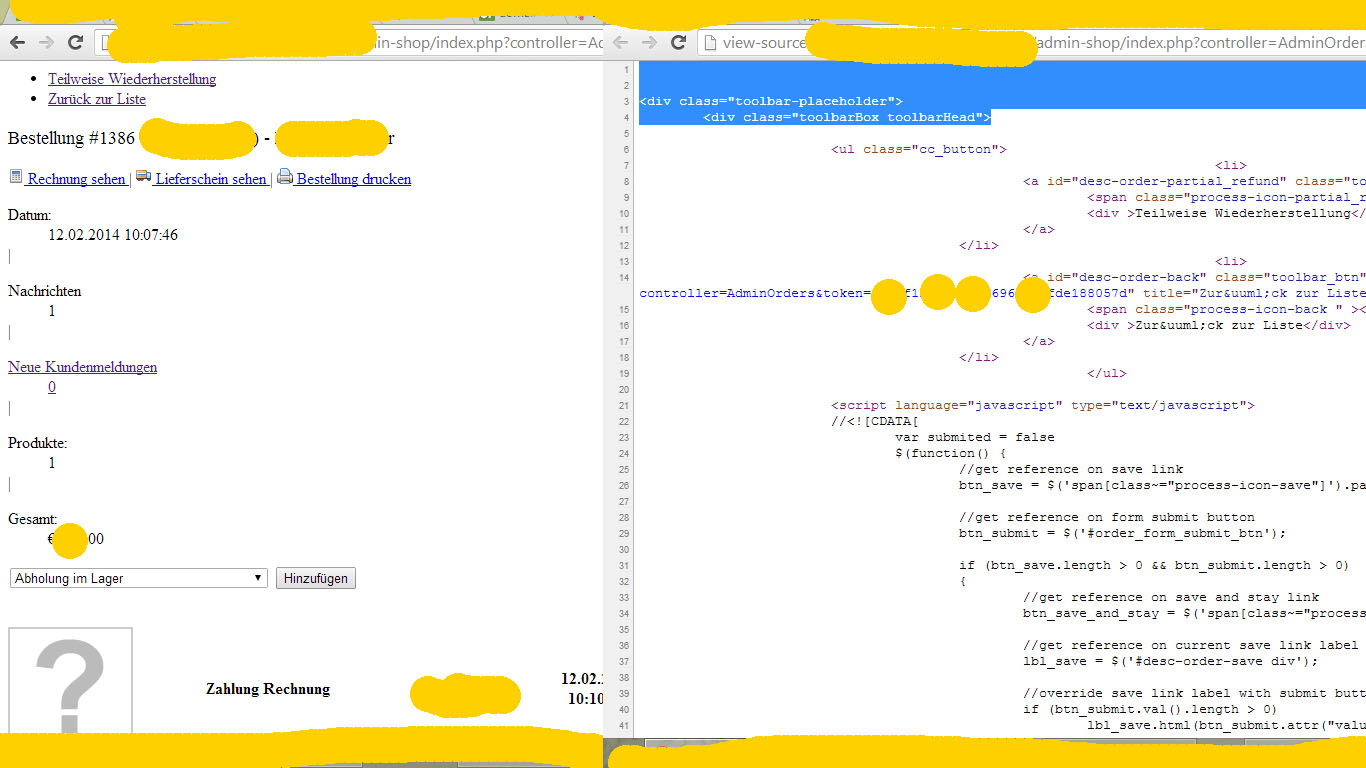Click the Produkte: label
Screen dimensions: 1366x768
pos(38,443)
